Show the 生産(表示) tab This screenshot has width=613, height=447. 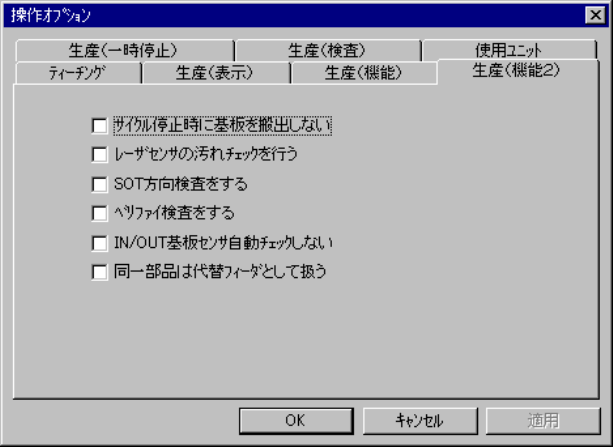click(216, 73)
